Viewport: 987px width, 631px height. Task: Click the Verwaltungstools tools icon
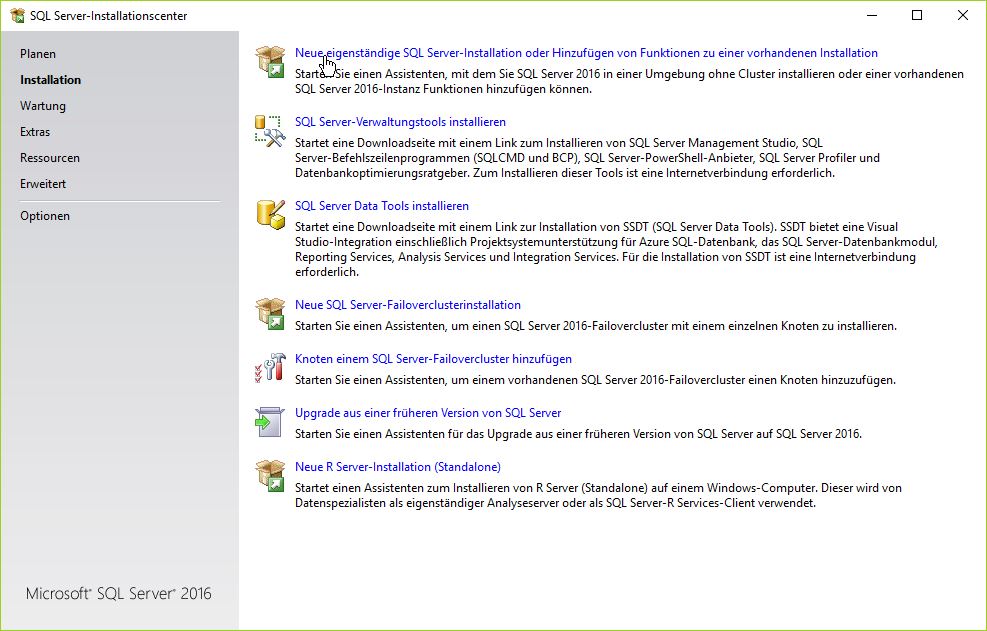point(270,131)
